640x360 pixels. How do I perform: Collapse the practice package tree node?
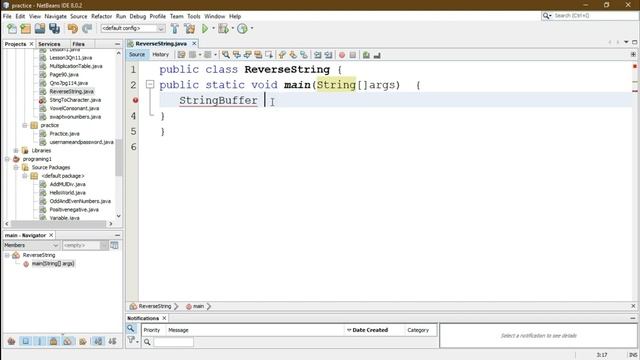25,125
